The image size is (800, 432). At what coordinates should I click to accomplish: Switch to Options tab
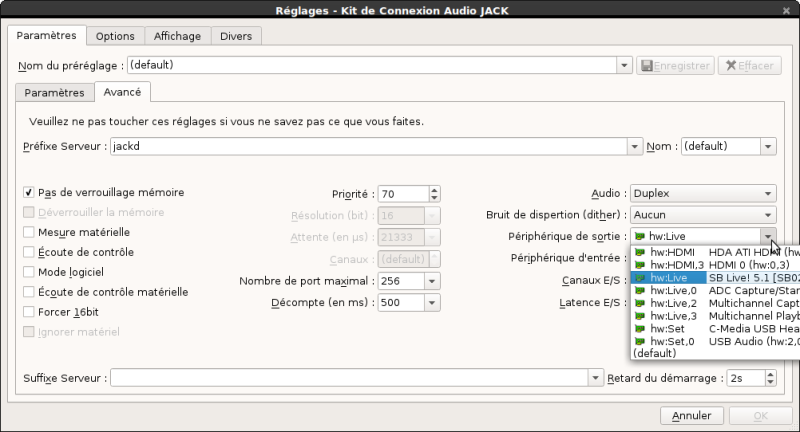click(115, 36)
